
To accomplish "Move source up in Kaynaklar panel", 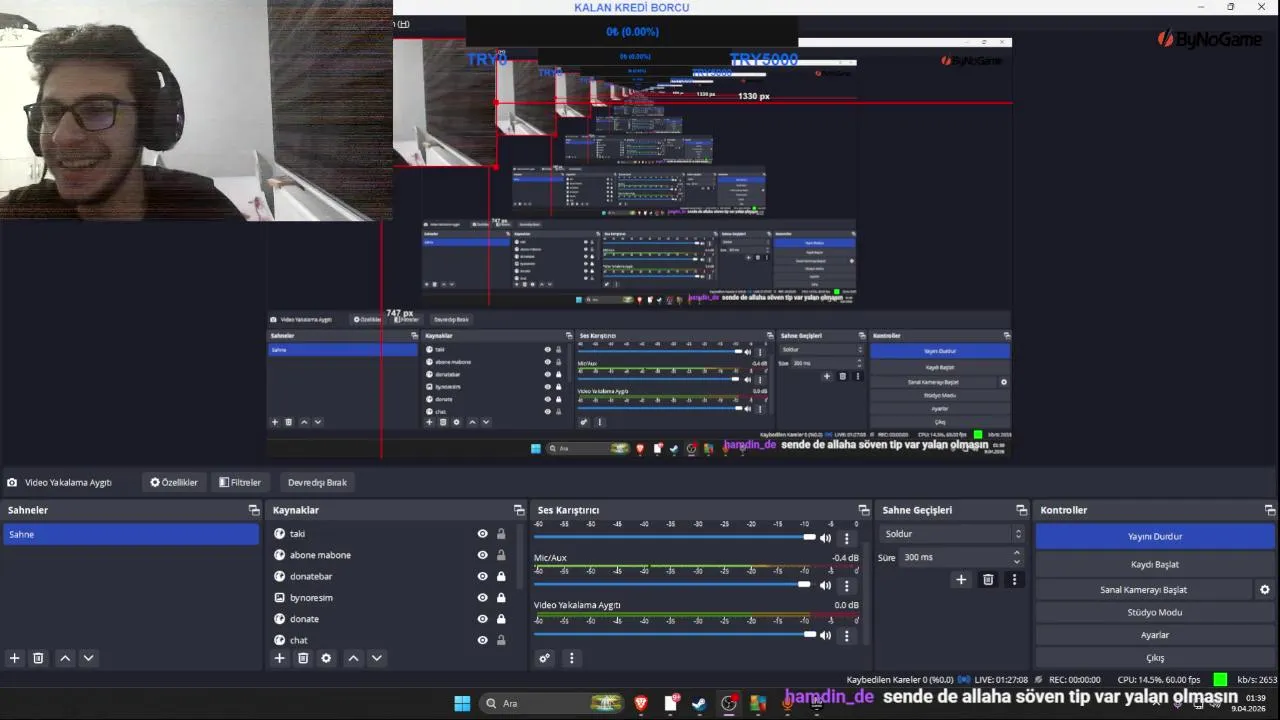I will tap(353, 658).
